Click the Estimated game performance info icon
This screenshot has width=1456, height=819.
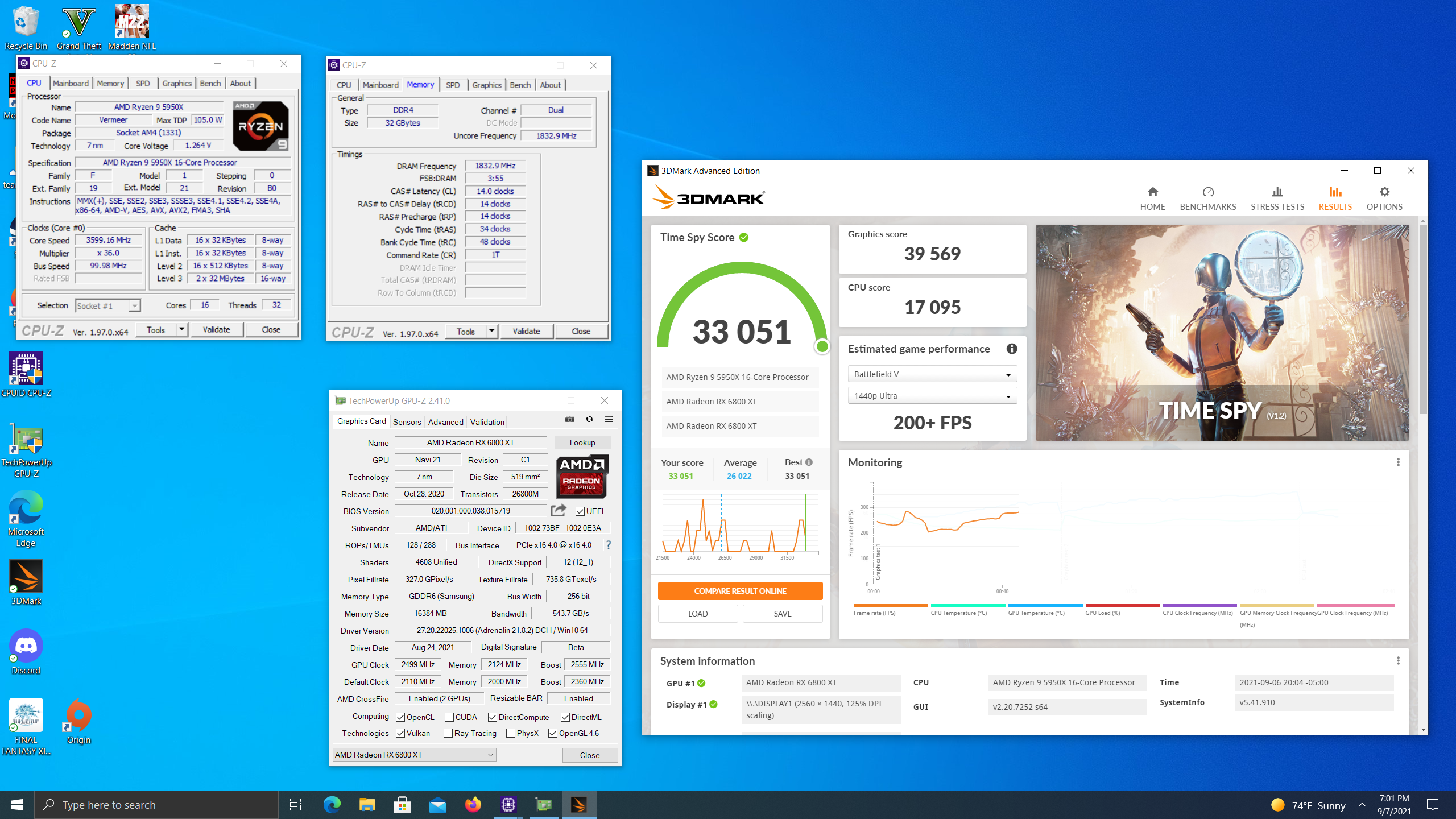pos(1012,349)
